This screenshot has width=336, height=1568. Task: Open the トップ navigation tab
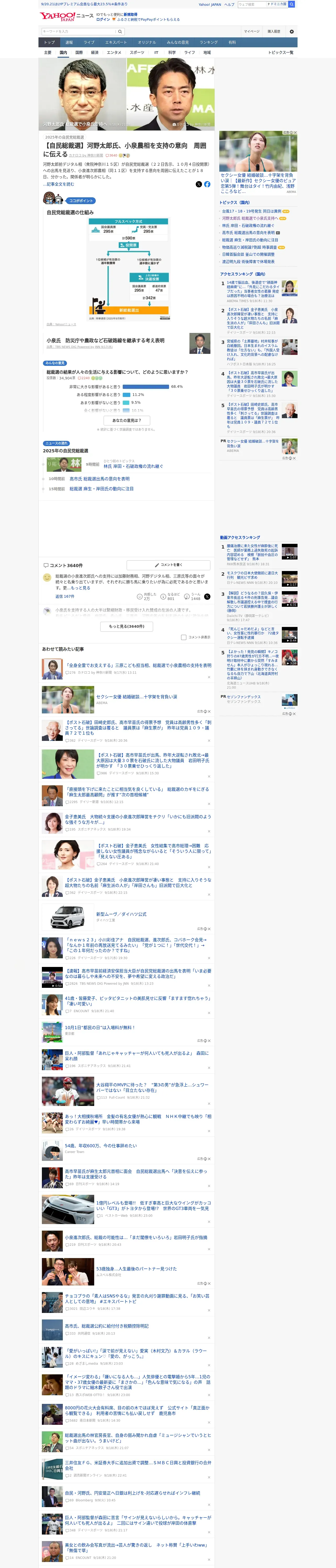click(x=49, y=43)
